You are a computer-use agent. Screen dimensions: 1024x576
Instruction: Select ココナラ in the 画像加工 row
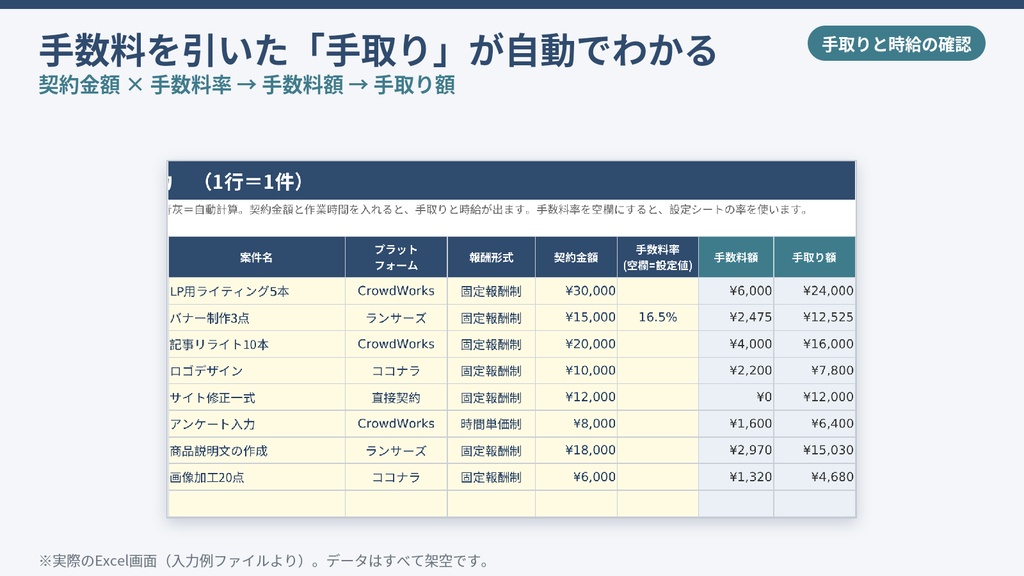coord(396,477)
